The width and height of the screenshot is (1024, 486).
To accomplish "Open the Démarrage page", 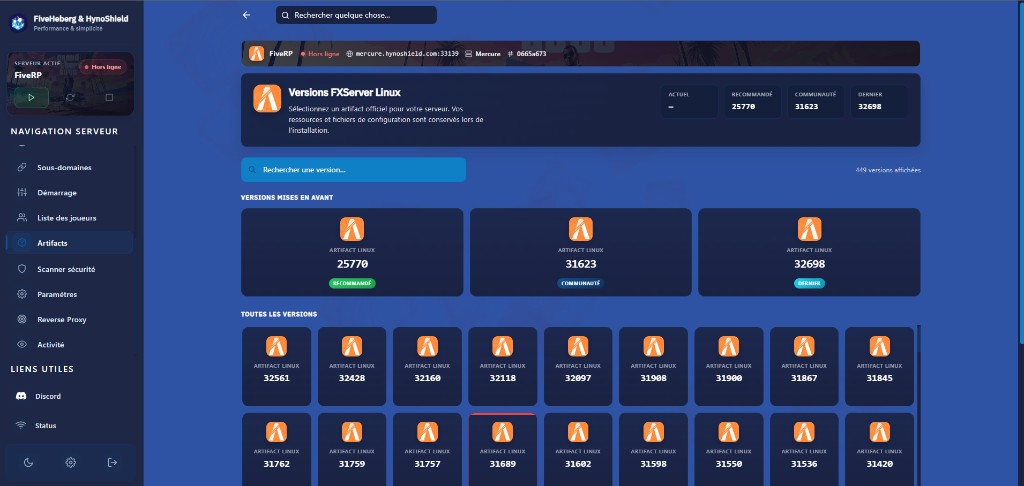I will pos(69,193).
